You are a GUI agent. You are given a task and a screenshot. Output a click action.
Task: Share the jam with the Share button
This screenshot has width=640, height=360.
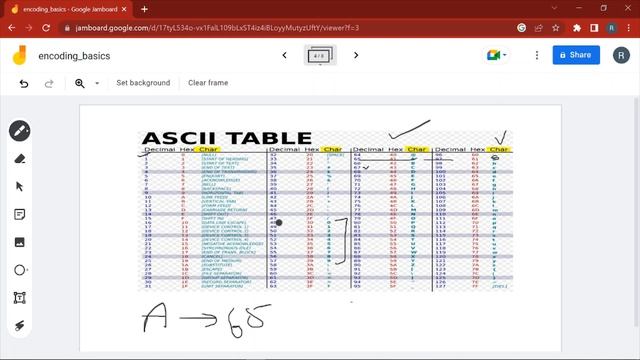tap(576, 55)
